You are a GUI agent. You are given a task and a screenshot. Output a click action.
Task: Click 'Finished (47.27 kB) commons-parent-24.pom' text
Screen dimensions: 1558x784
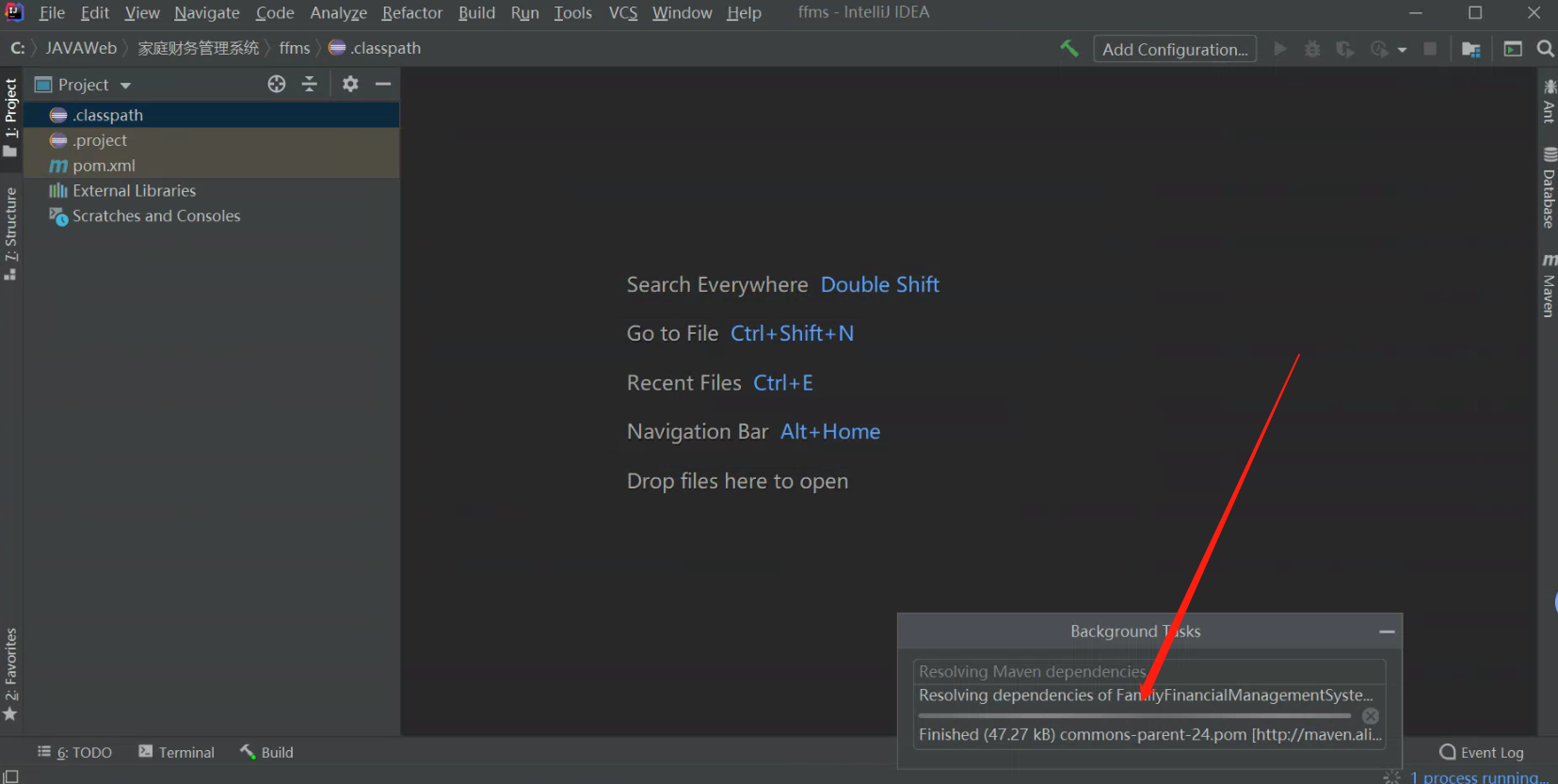1150,735
